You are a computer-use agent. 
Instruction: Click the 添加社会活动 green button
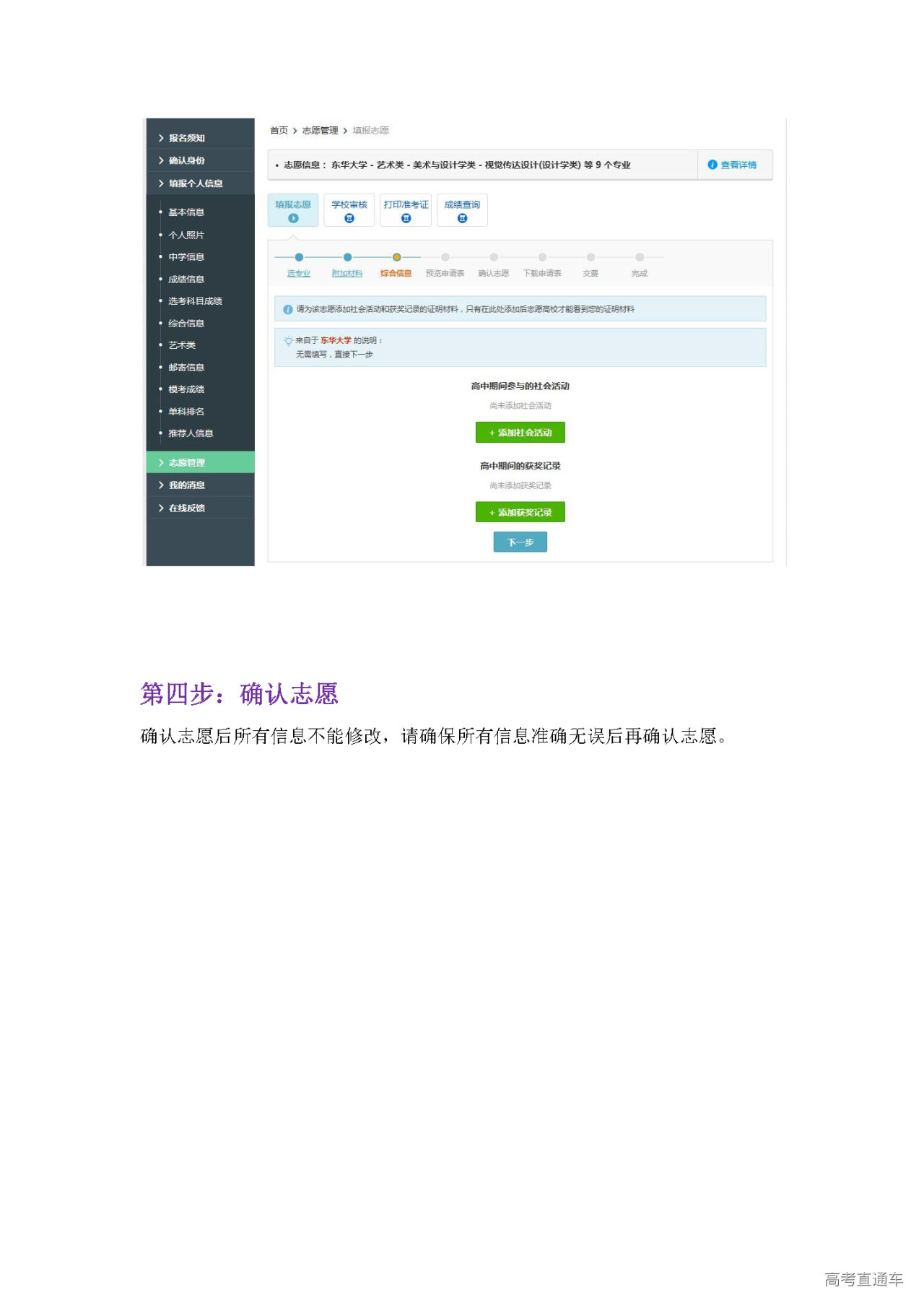point(520,433)
